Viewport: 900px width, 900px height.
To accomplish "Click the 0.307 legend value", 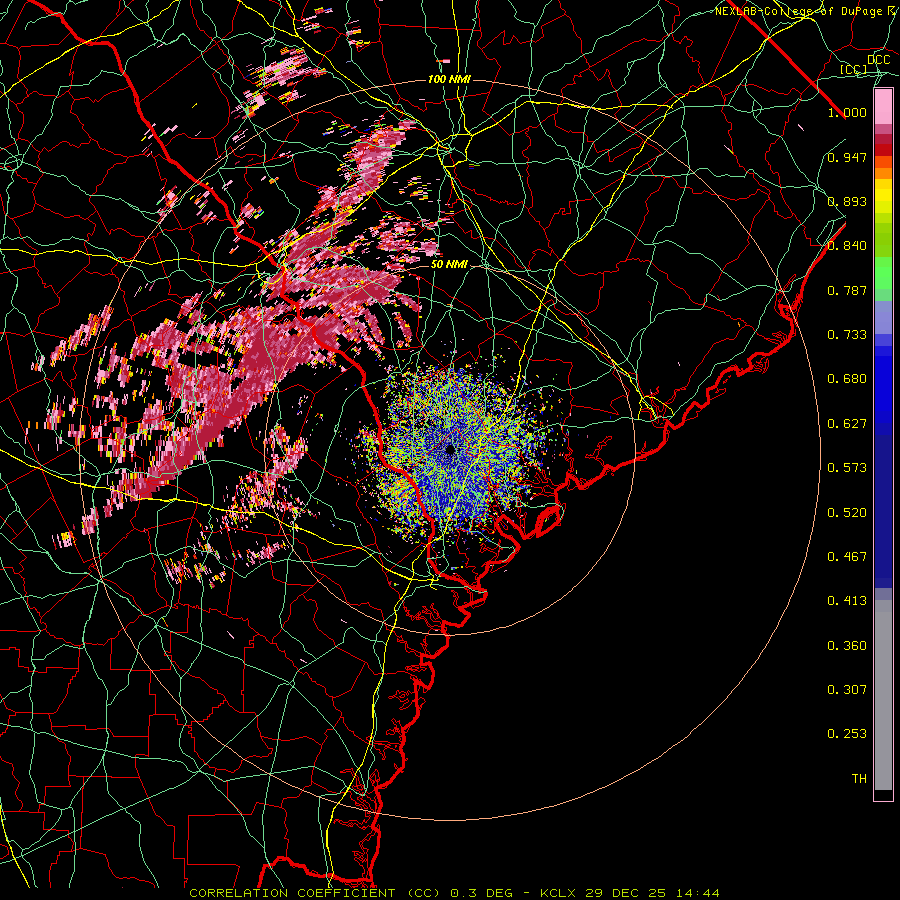I will tap(847, 690).
